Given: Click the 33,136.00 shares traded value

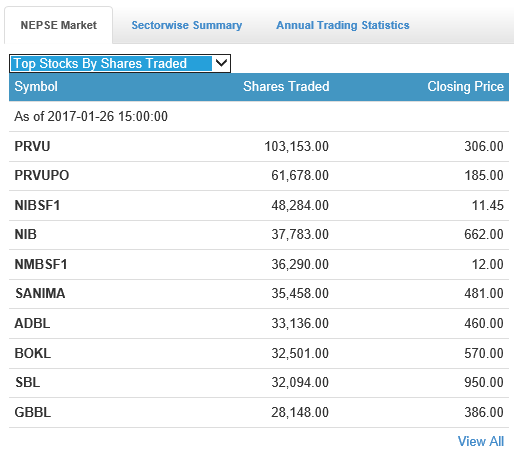Looking at the screenshot, I should [300, 323].
